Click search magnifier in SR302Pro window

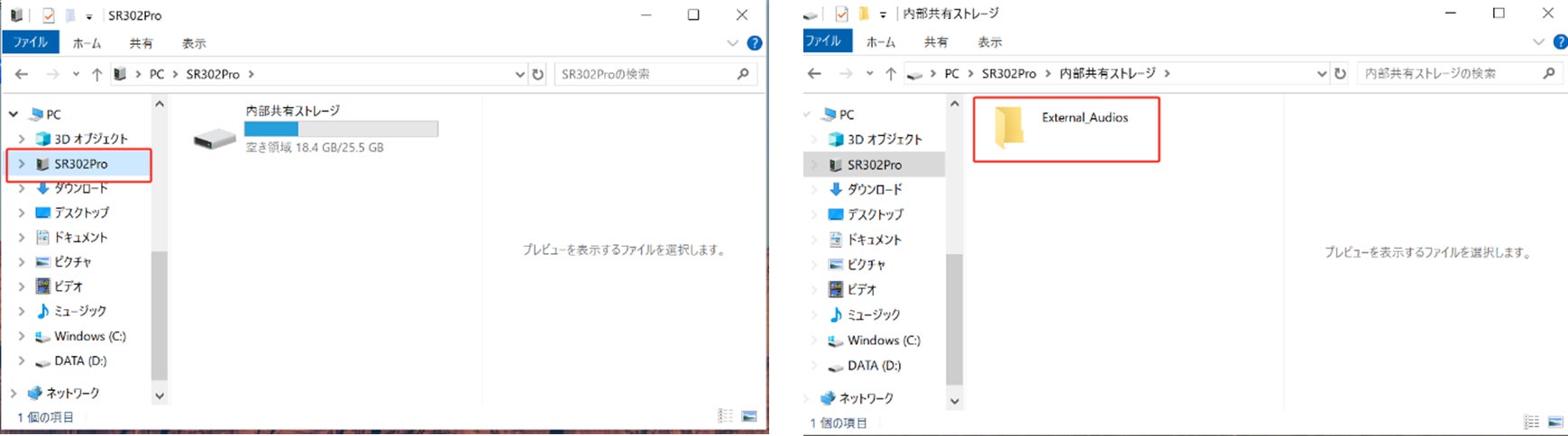(743, 74)
